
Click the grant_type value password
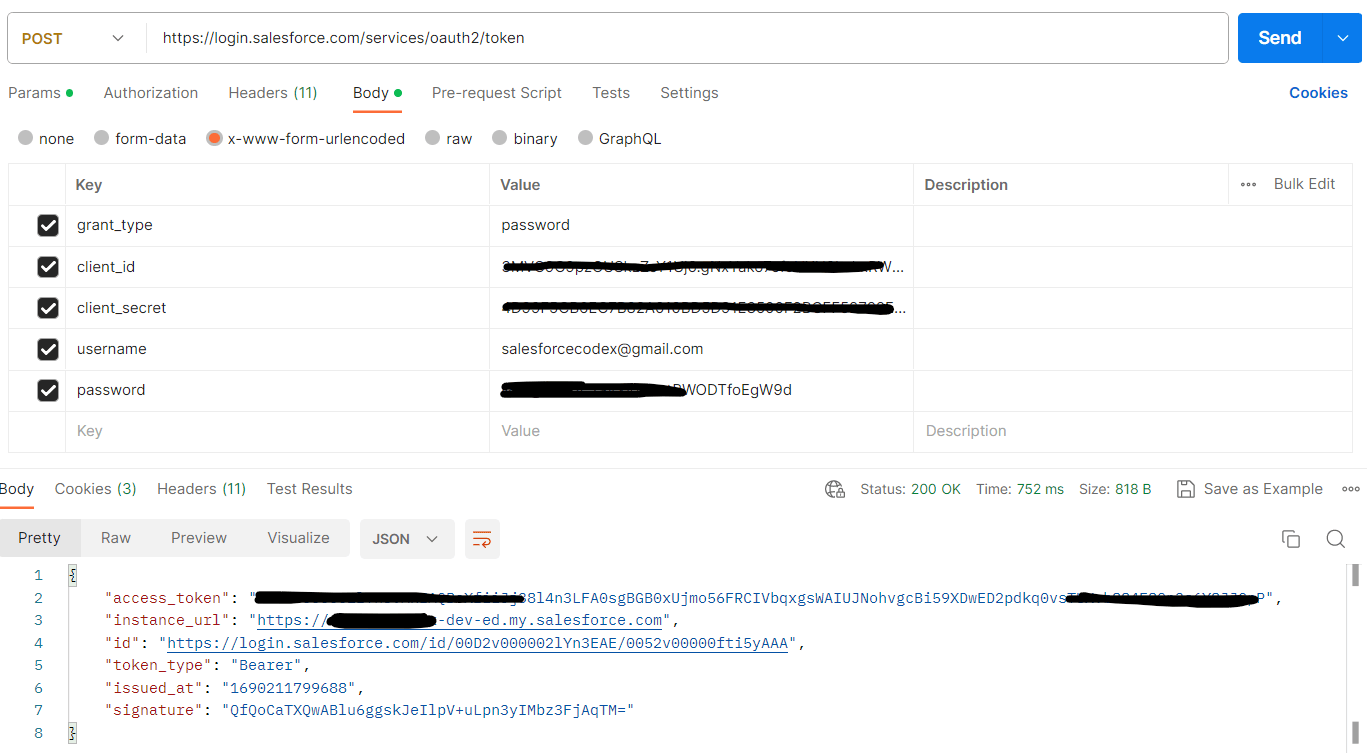[x=535, y=225]
